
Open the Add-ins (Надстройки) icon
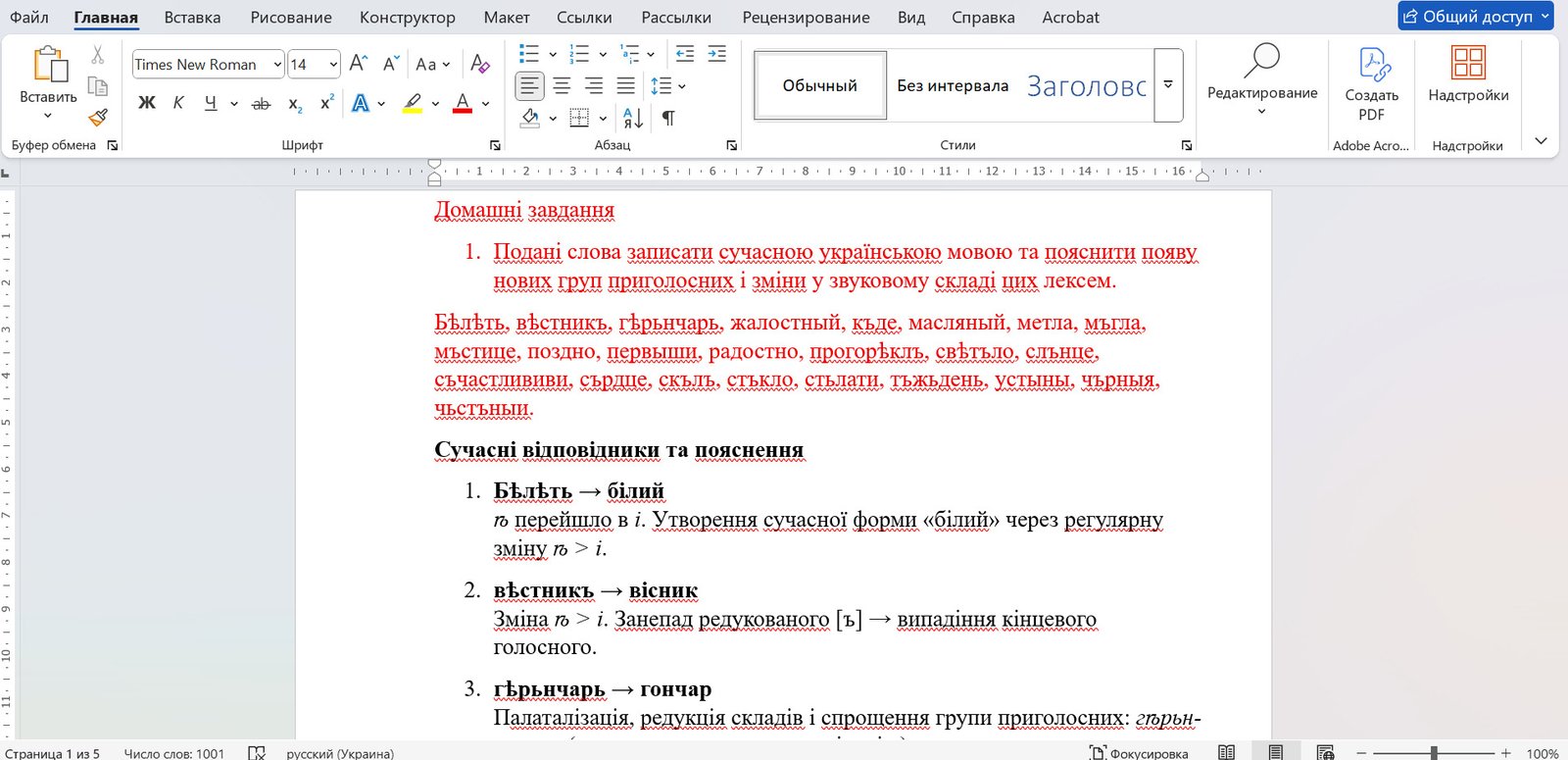(1468, 76)
